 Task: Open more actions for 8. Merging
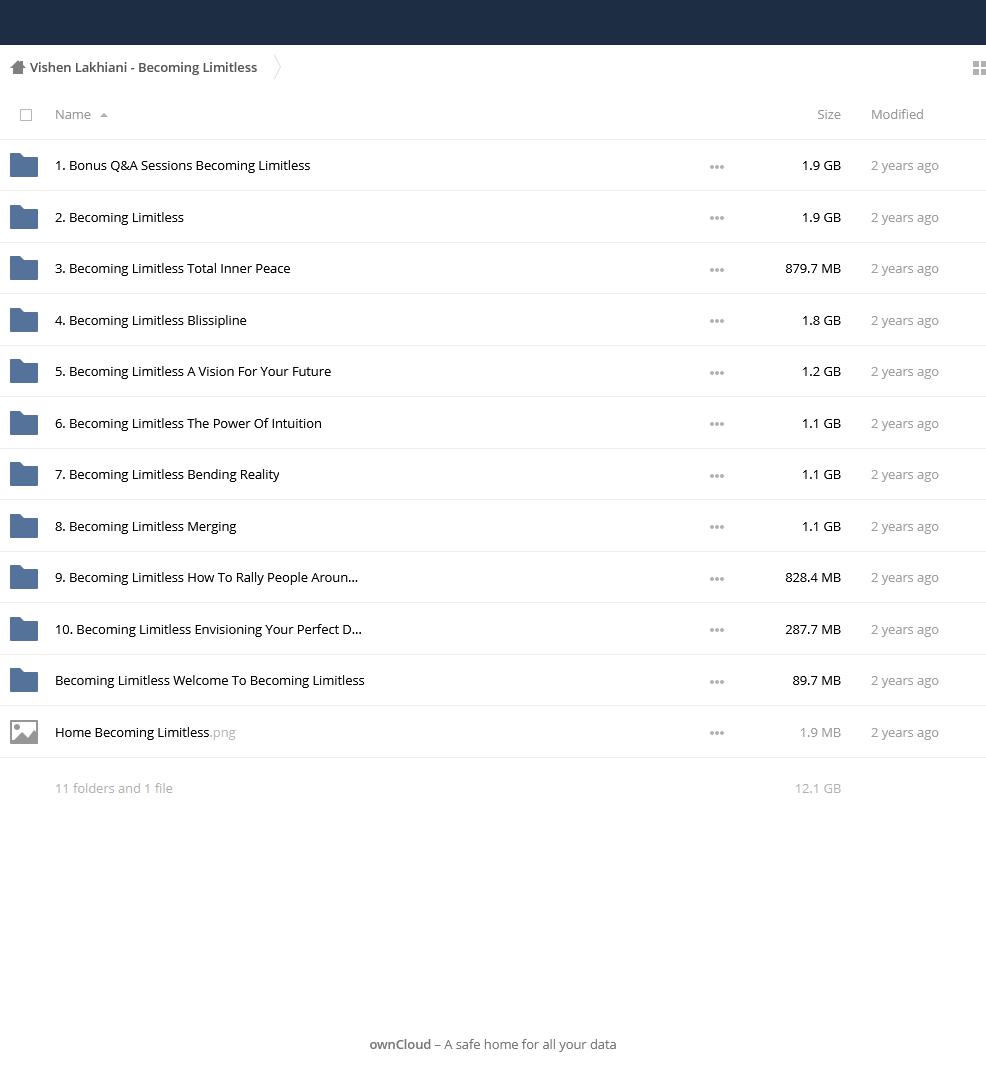717,527
